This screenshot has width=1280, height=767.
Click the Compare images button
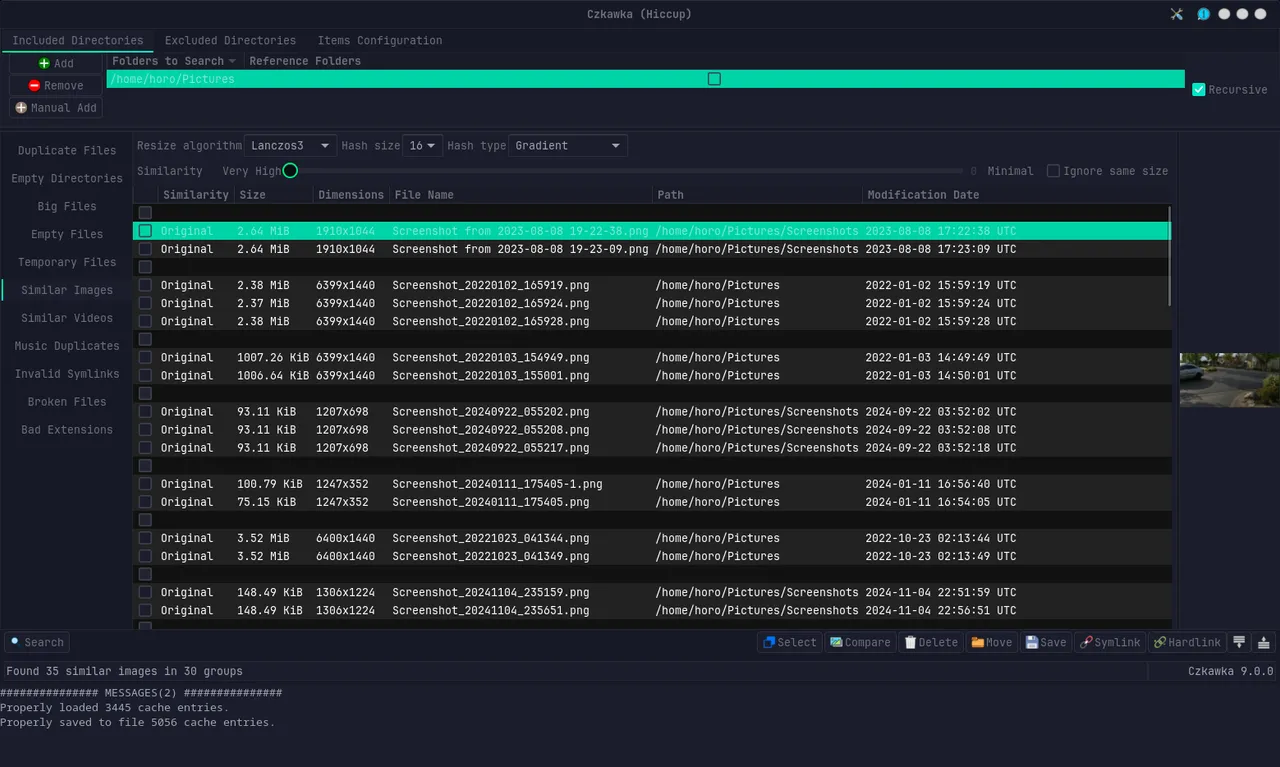point(859,642)
